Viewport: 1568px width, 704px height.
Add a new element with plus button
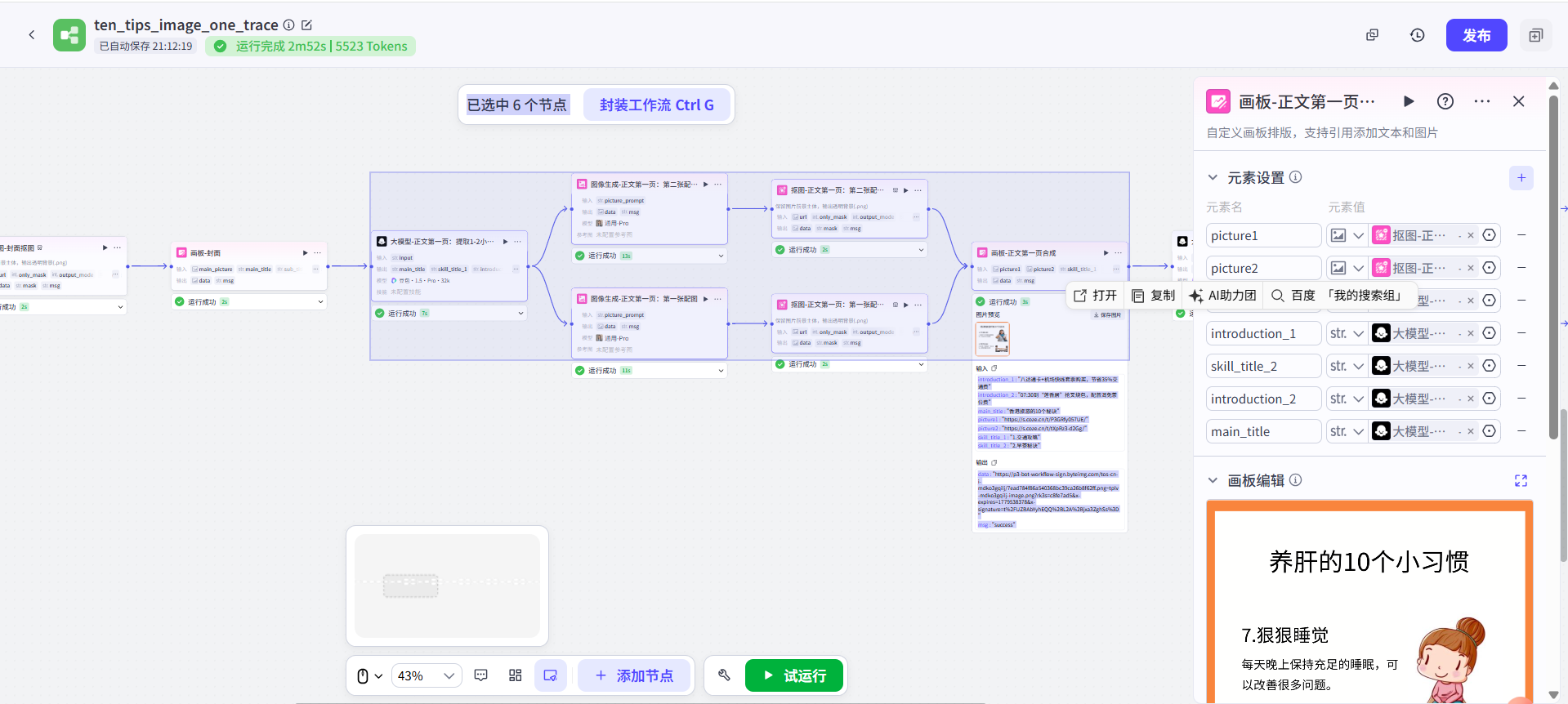(1521, 178)
